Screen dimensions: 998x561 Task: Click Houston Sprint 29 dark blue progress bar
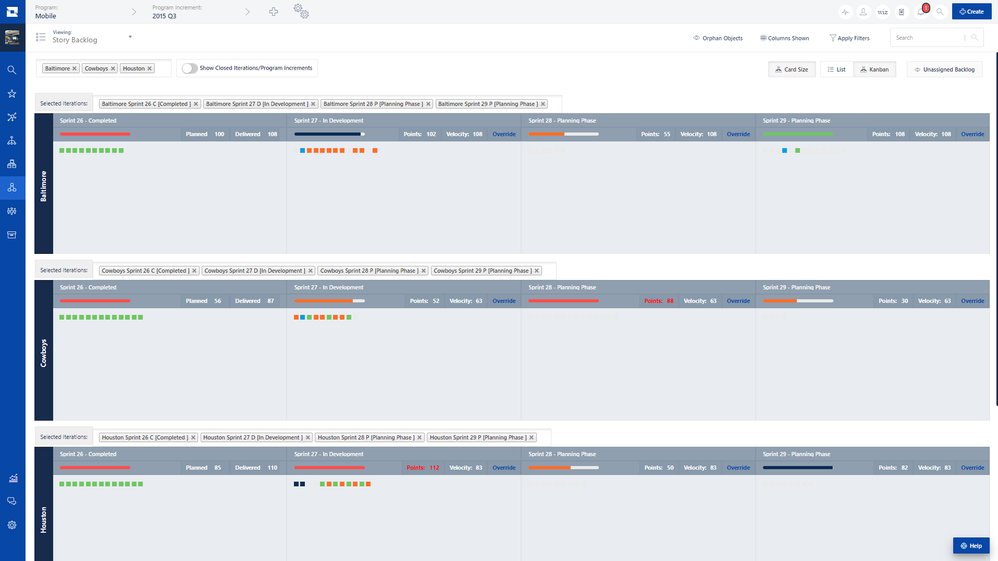(x=798, y=468)
